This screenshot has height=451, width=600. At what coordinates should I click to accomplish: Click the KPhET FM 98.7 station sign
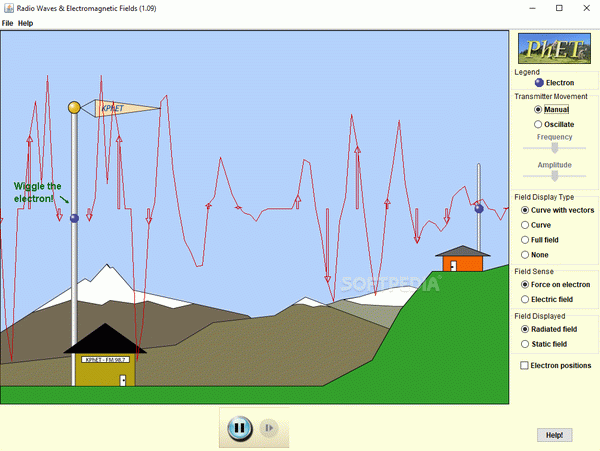(105, 358)
